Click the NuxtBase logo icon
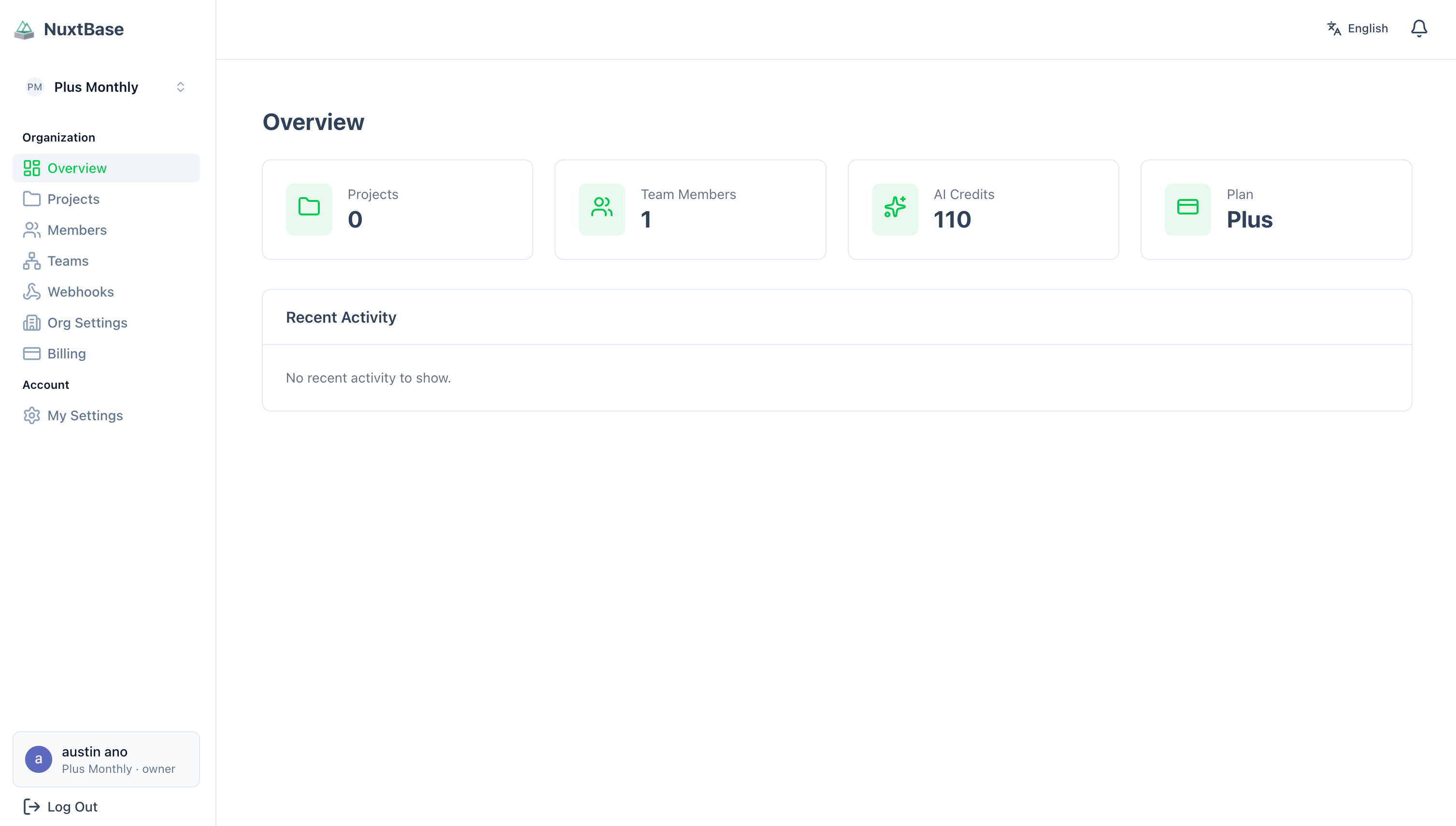Image resolution: width=1456 pixels, height=826 pixels. click(24, 29)
